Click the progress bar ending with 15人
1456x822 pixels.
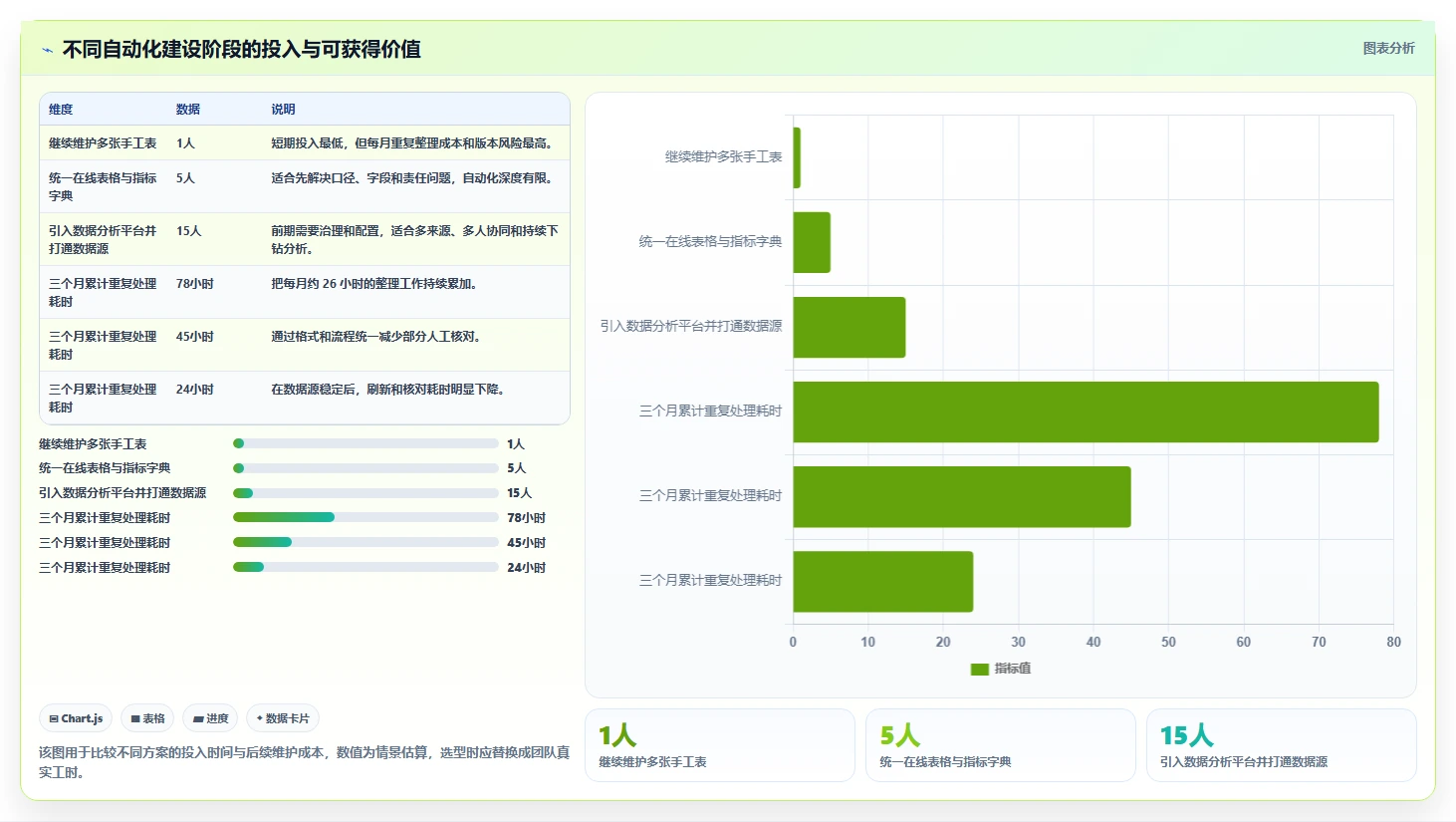click(365, 493)
